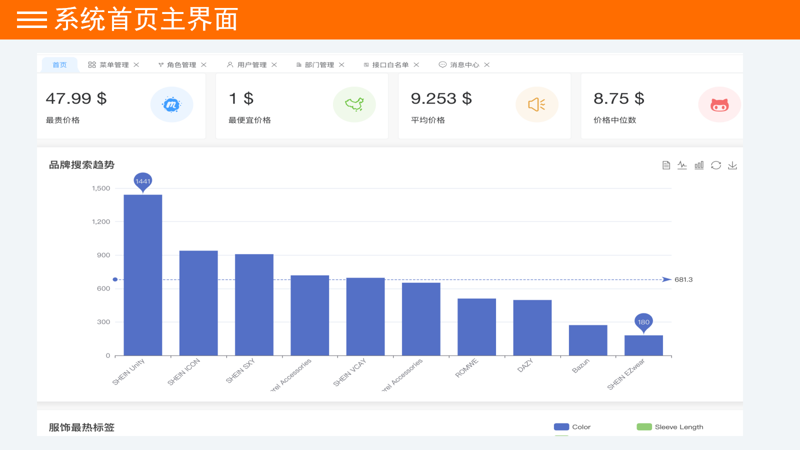Open the hamburger menu icon in the orange header
800x450 pixels.
point(32,19)
